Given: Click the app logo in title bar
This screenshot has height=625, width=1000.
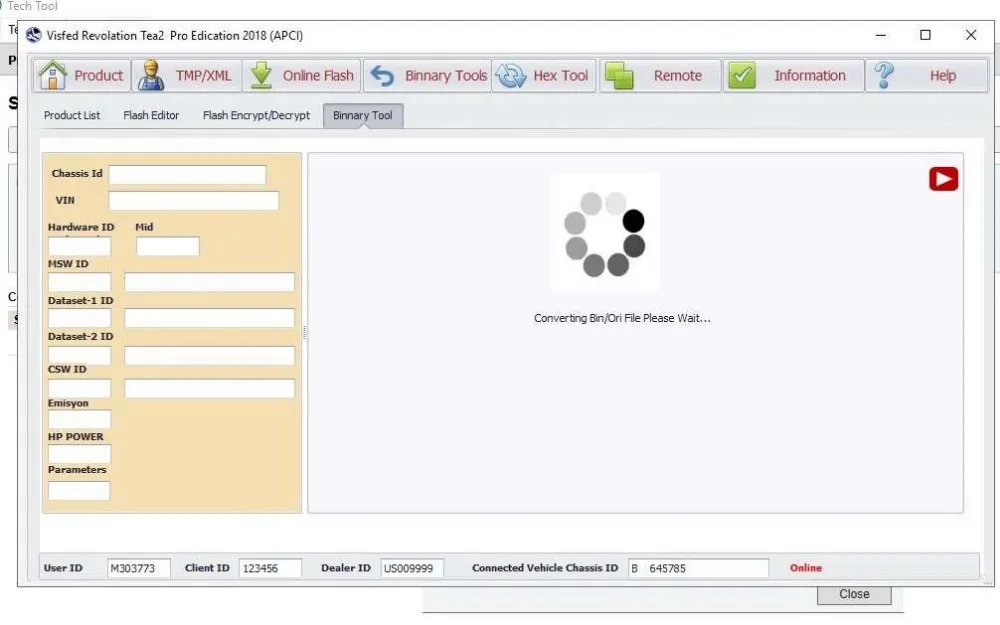Looking at the screenshot, I should pyautogui.click(x=33, y=35).
